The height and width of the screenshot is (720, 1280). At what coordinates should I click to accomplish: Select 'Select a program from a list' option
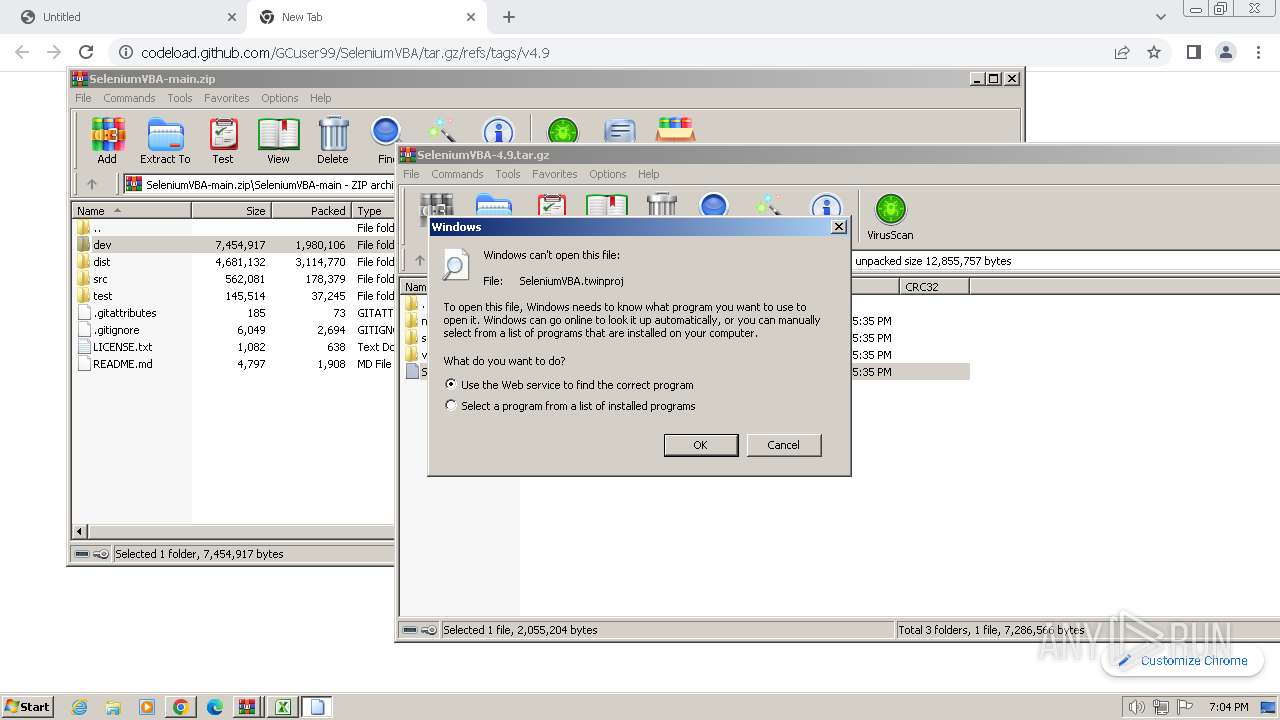point(451,406)
